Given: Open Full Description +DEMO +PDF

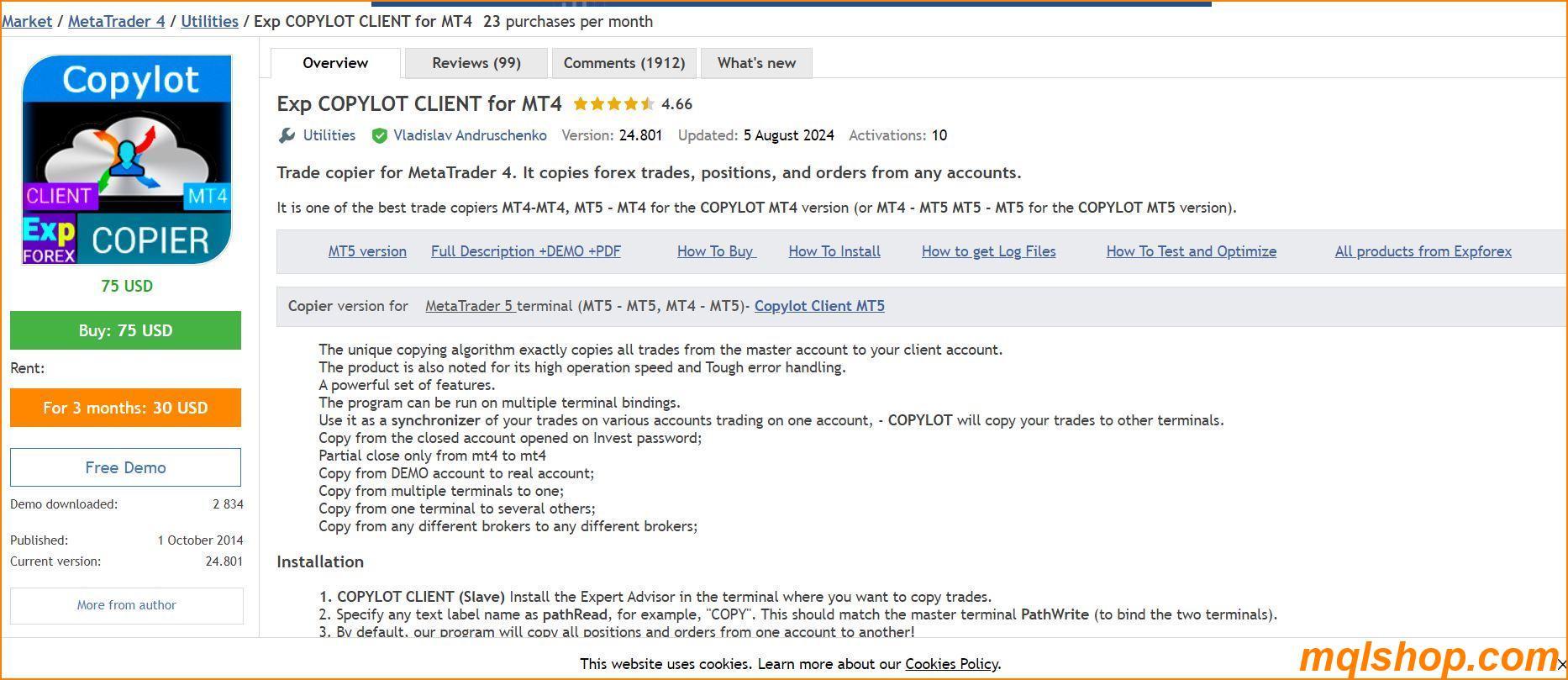Looking at the screenshot, I should (525, 250).
